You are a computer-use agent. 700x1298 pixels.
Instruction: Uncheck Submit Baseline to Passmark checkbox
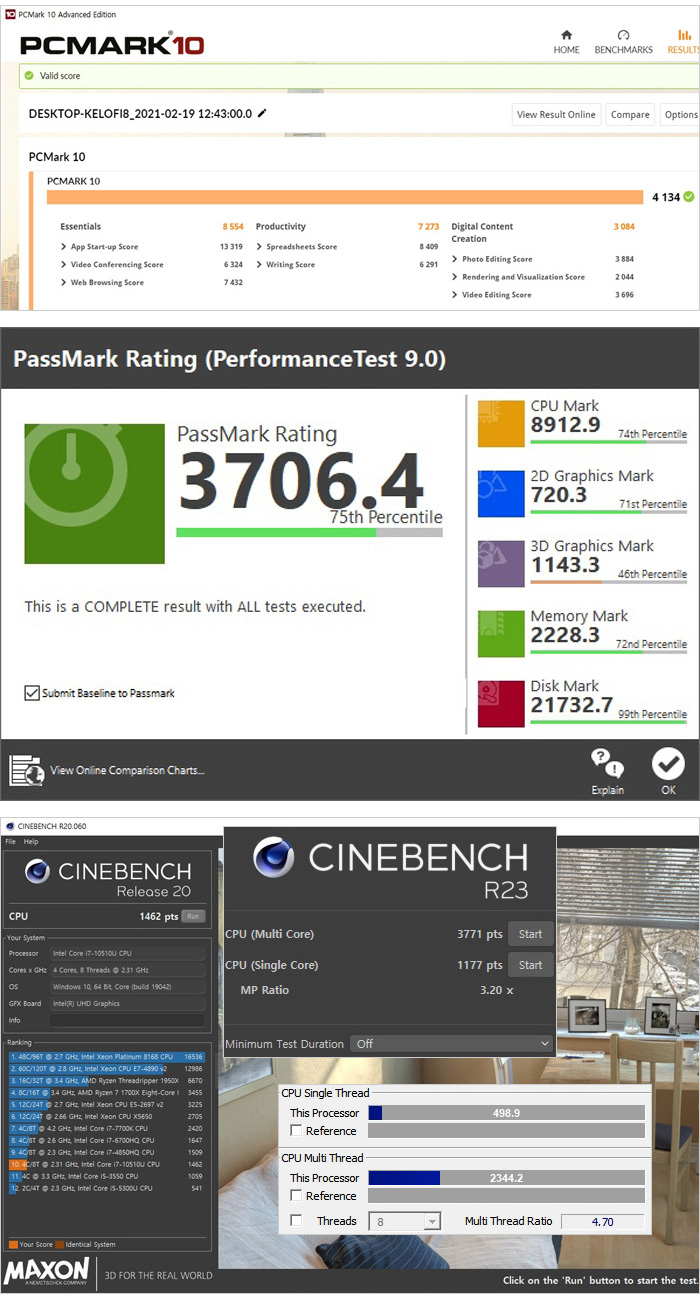click(x=32, y=693)
